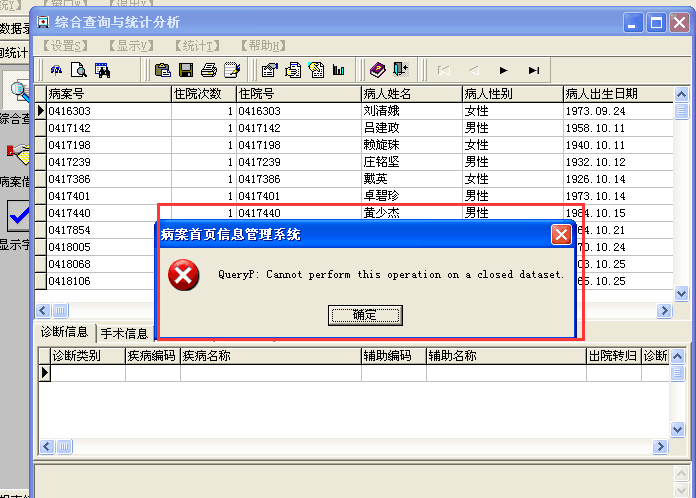This screenshot has width=696, height=498.
Task: Click the hand pointing at sheet icon
Action: point(316,70)
